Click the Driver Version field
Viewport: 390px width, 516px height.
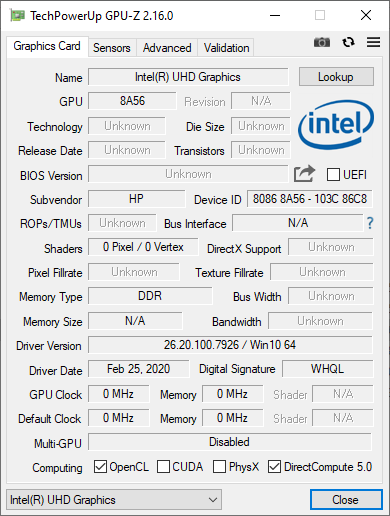click(x=230, y=345)
